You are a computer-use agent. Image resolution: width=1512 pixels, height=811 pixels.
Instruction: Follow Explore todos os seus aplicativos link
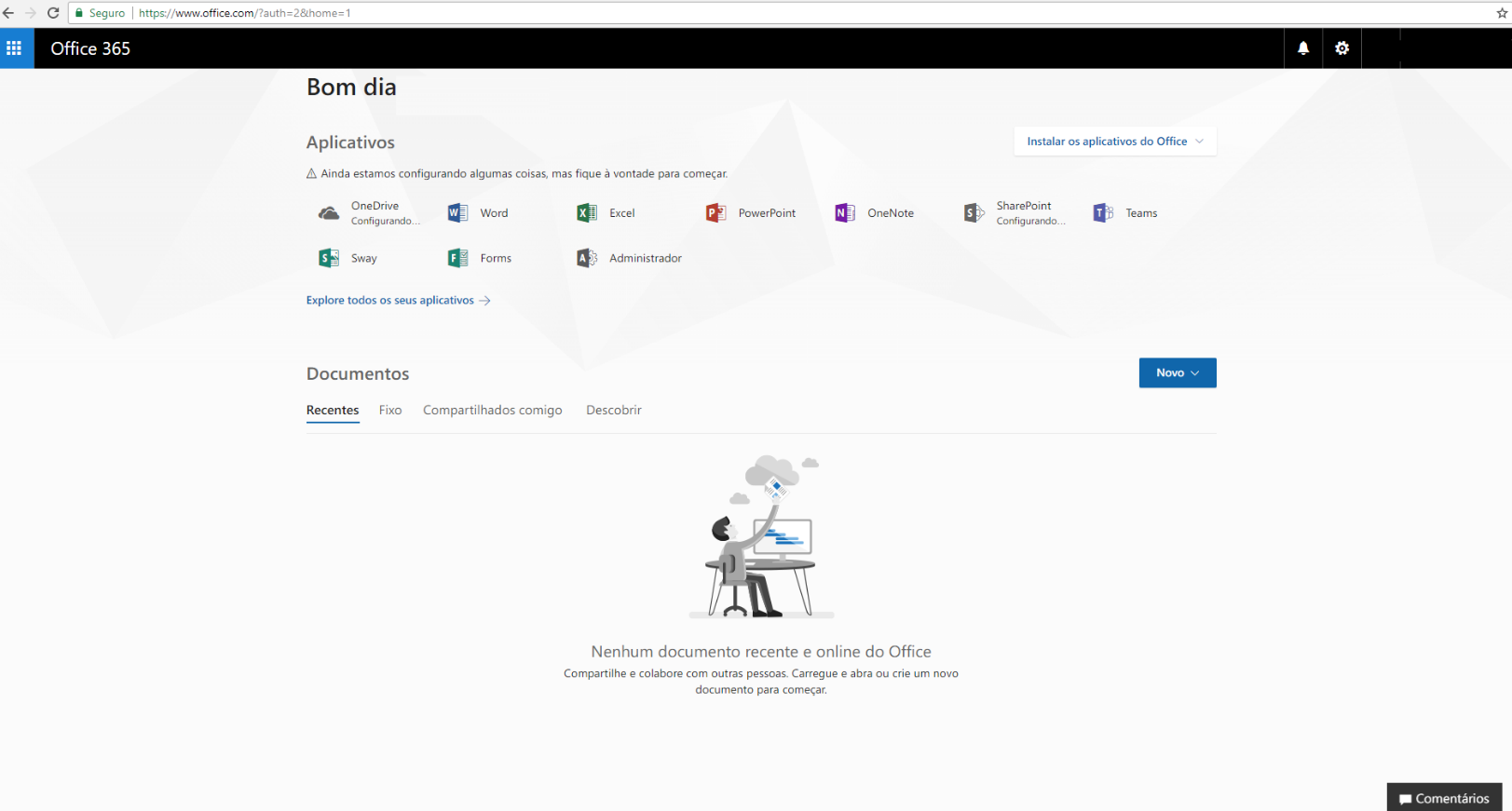[x=399, y=300]
